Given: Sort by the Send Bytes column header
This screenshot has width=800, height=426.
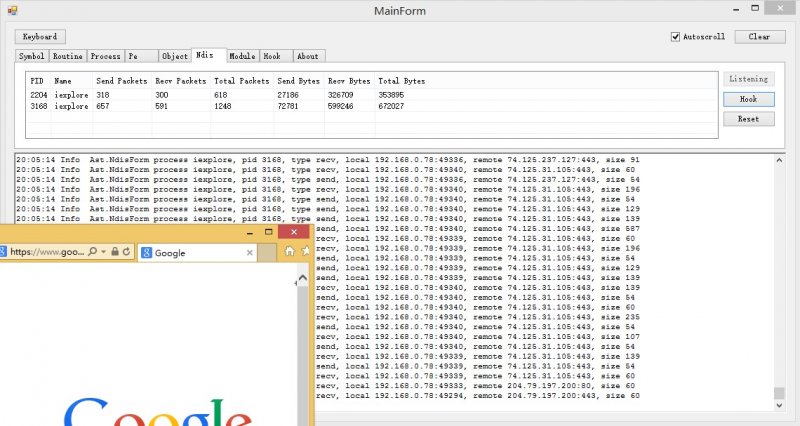Looking at the screenshot, I should click(x=299, y=81).
